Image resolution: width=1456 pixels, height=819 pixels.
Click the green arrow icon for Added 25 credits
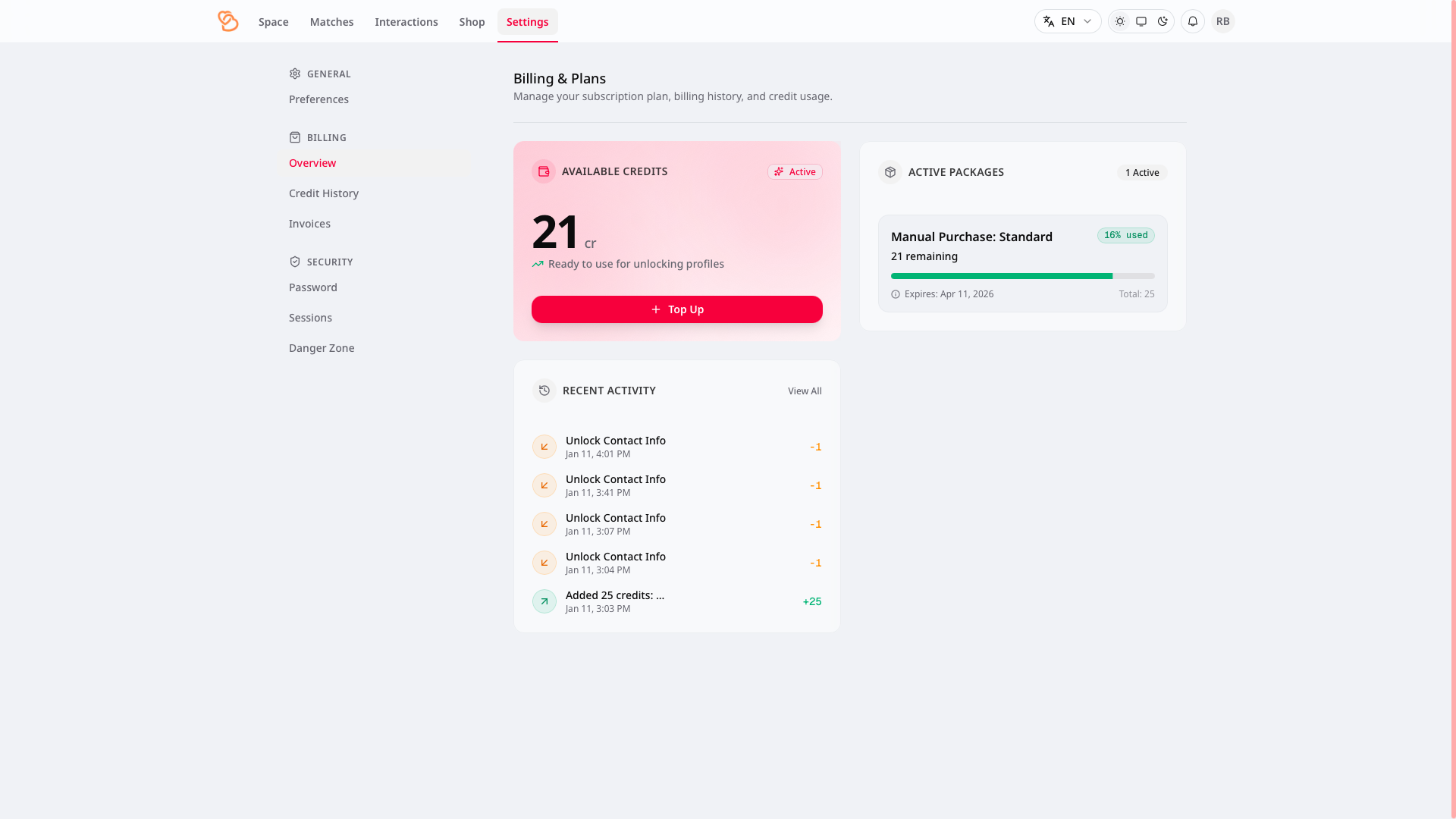point(544,601)
